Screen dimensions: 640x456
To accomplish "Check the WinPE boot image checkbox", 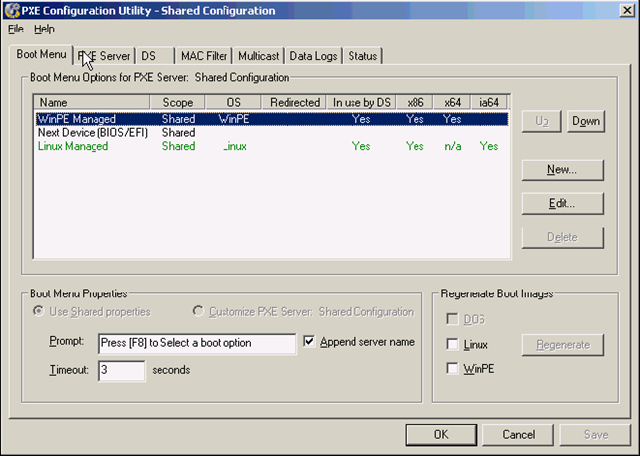I will [454, 369].
